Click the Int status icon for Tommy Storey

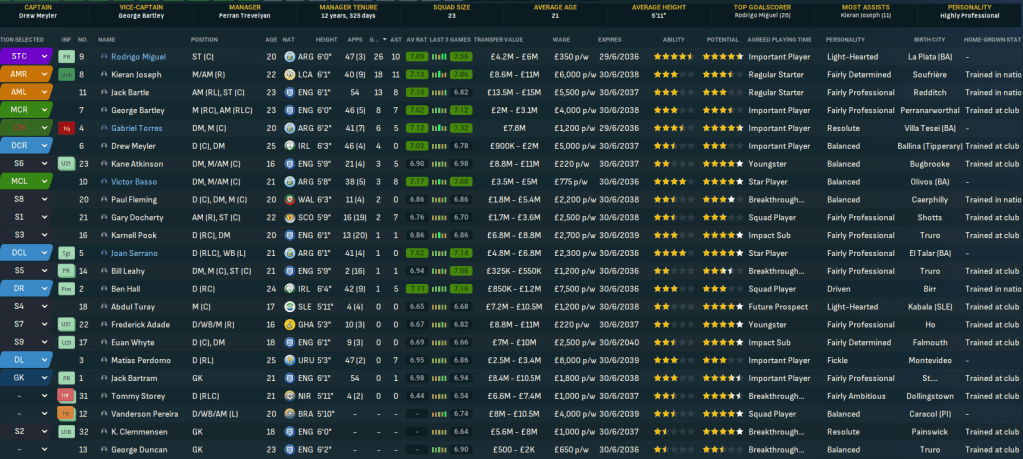coord(67,396)
